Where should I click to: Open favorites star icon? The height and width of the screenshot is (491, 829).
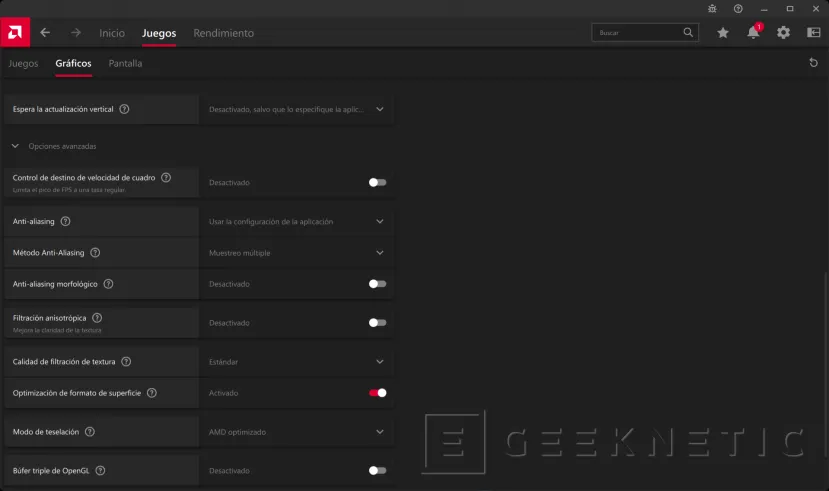point(723,33)
